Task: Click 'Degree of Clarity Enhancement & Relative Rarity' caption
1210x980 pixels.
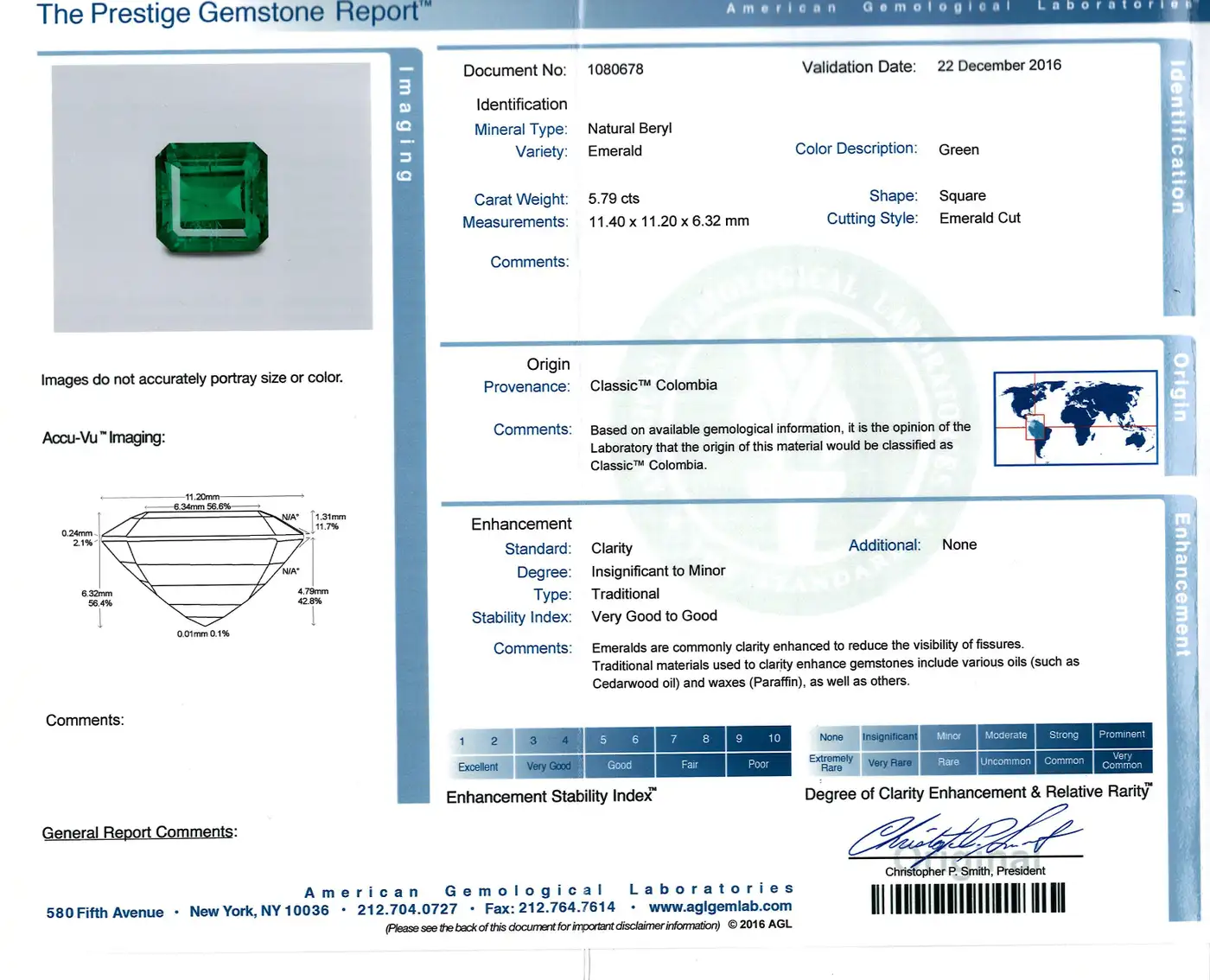Action: [978, 792]
